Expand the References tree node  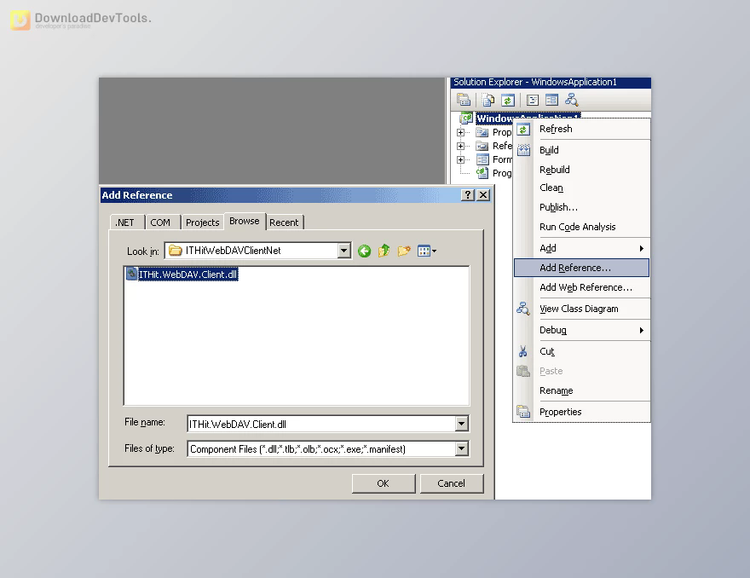[460, 146]
